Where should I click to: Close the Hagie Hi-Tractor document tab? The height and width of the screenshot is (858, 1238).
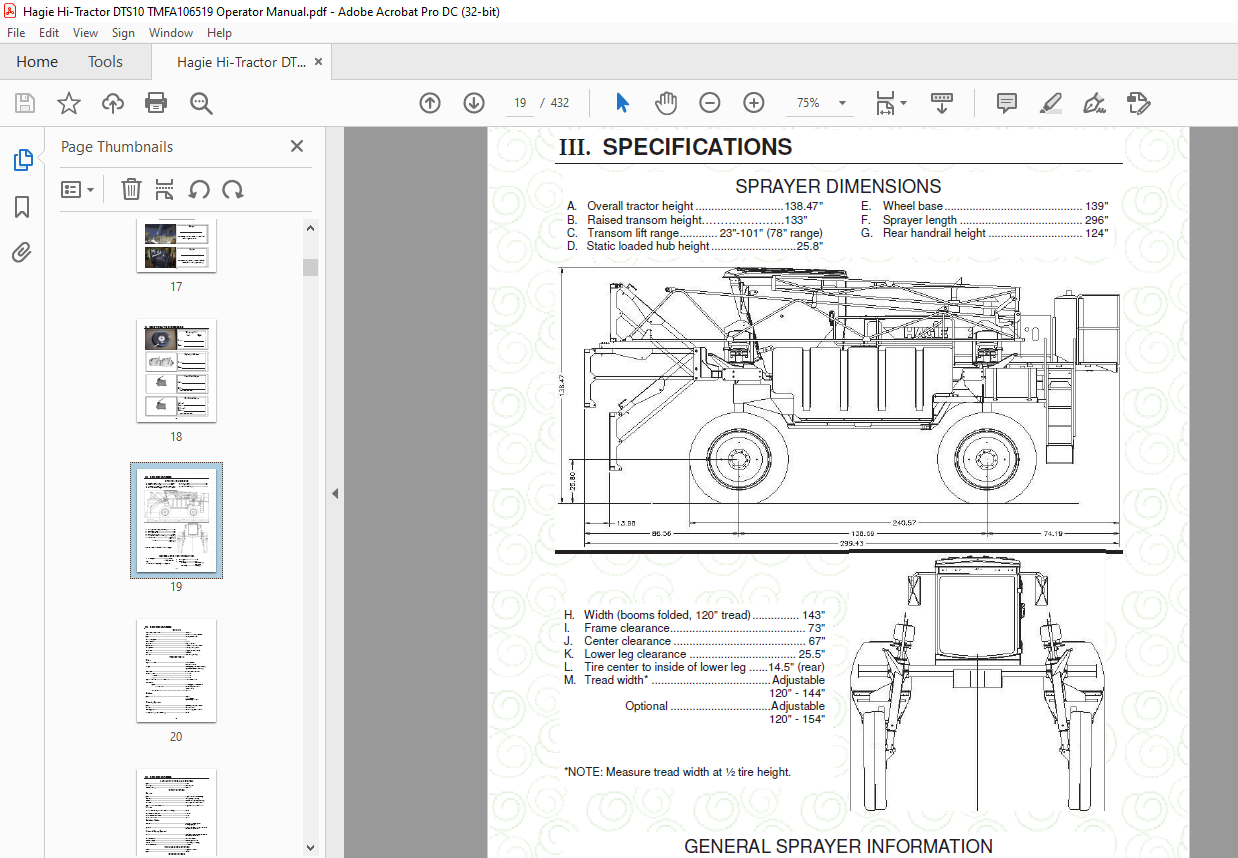(319, 62)
